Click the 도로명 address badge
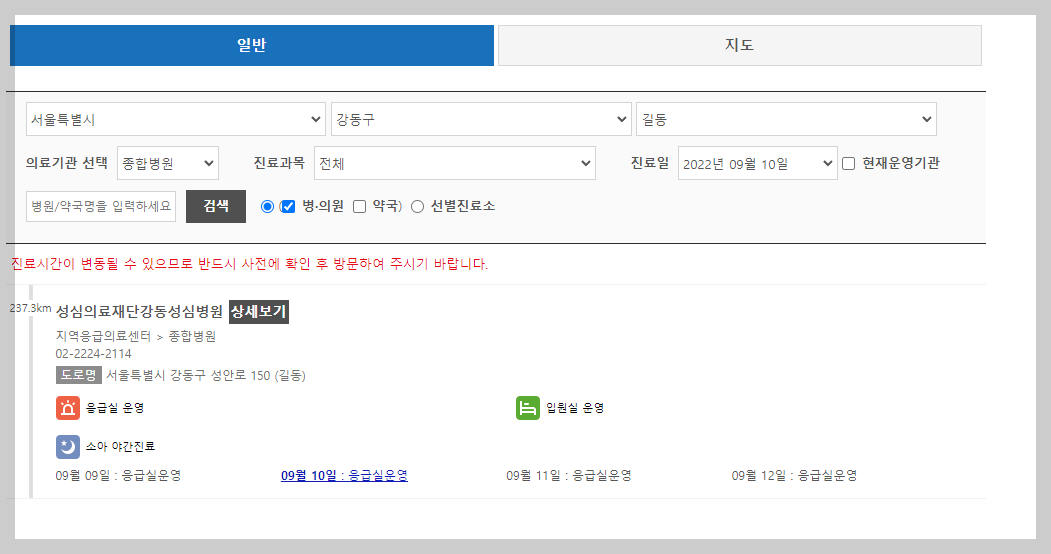Screen dimensions: 1051x554 [78, 375]
